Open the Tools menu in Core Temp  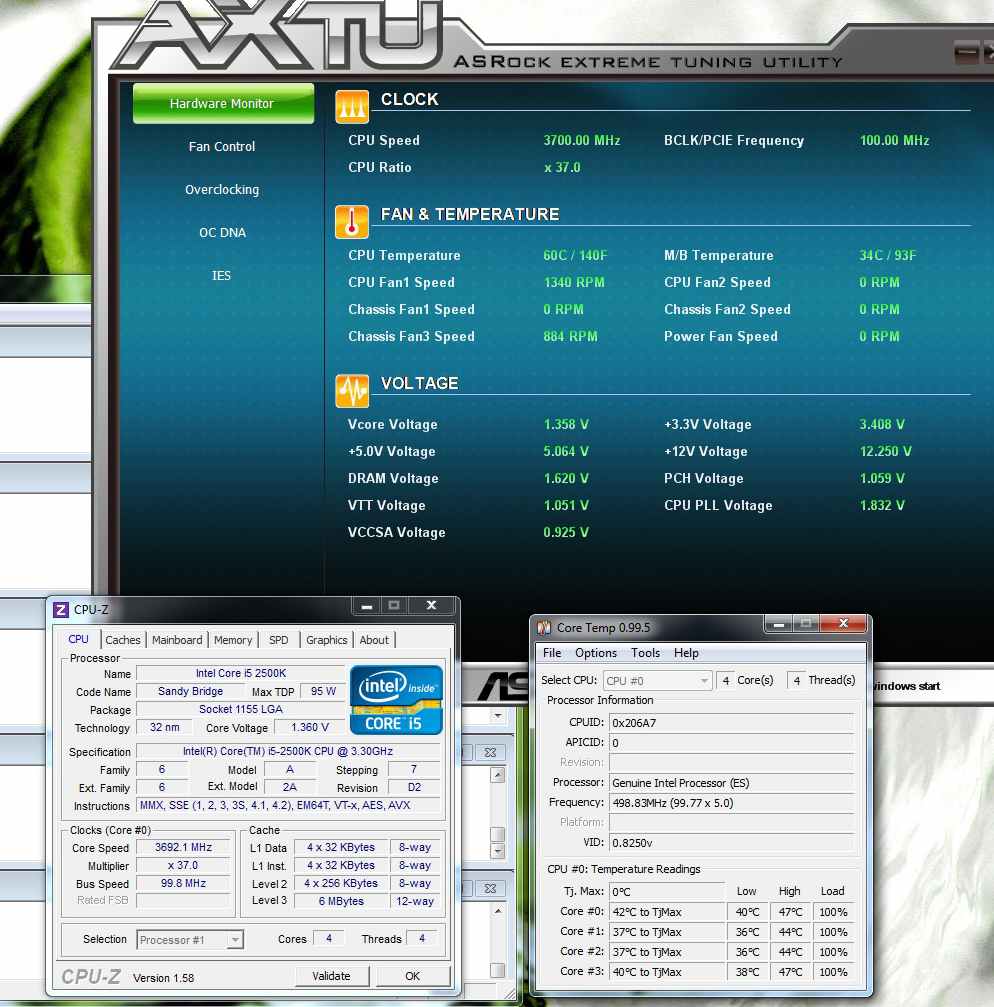645,652
